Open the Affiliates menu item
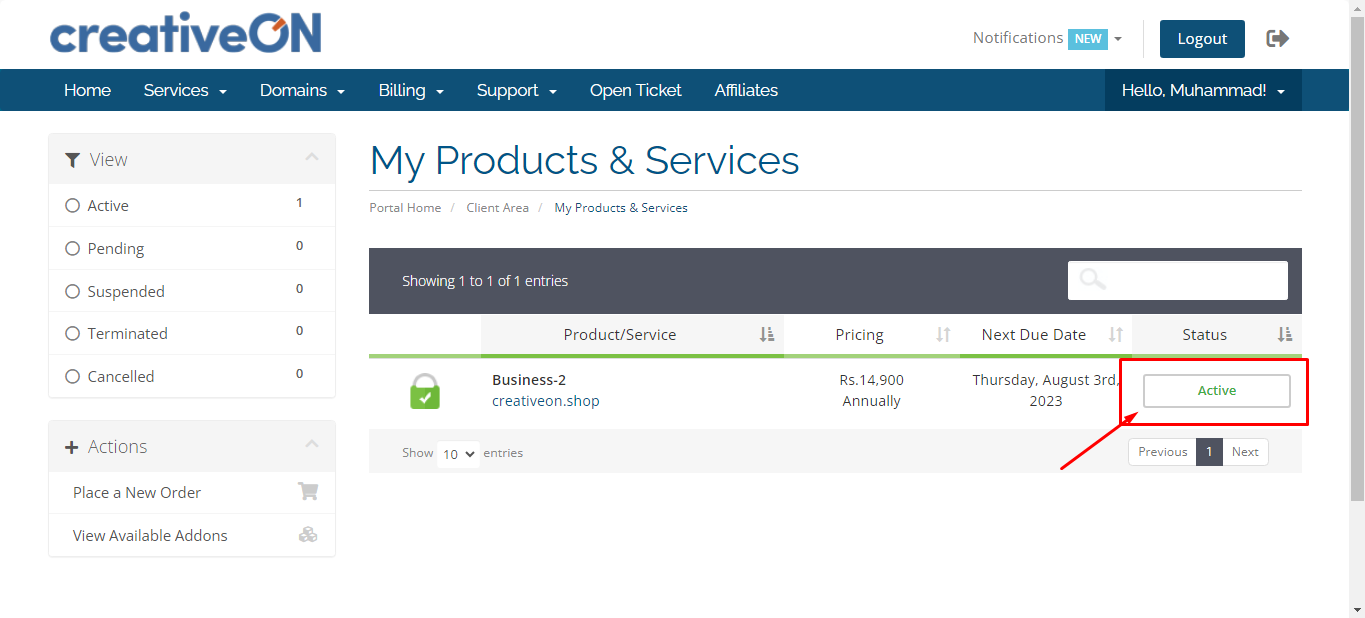 point(746,90)
